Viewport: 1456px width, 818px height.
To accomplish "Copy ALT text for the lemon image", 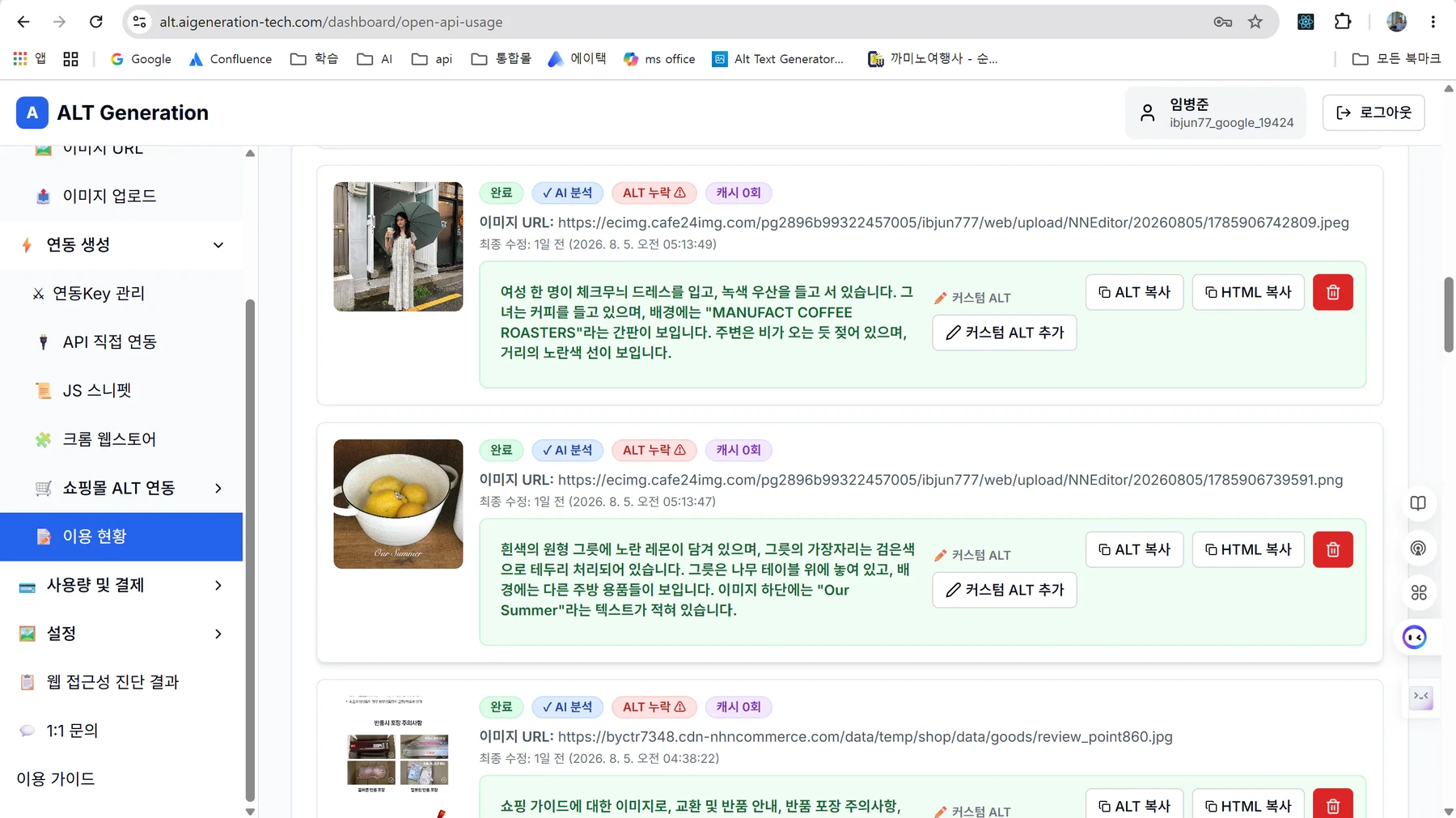I will coord(1134,549).
